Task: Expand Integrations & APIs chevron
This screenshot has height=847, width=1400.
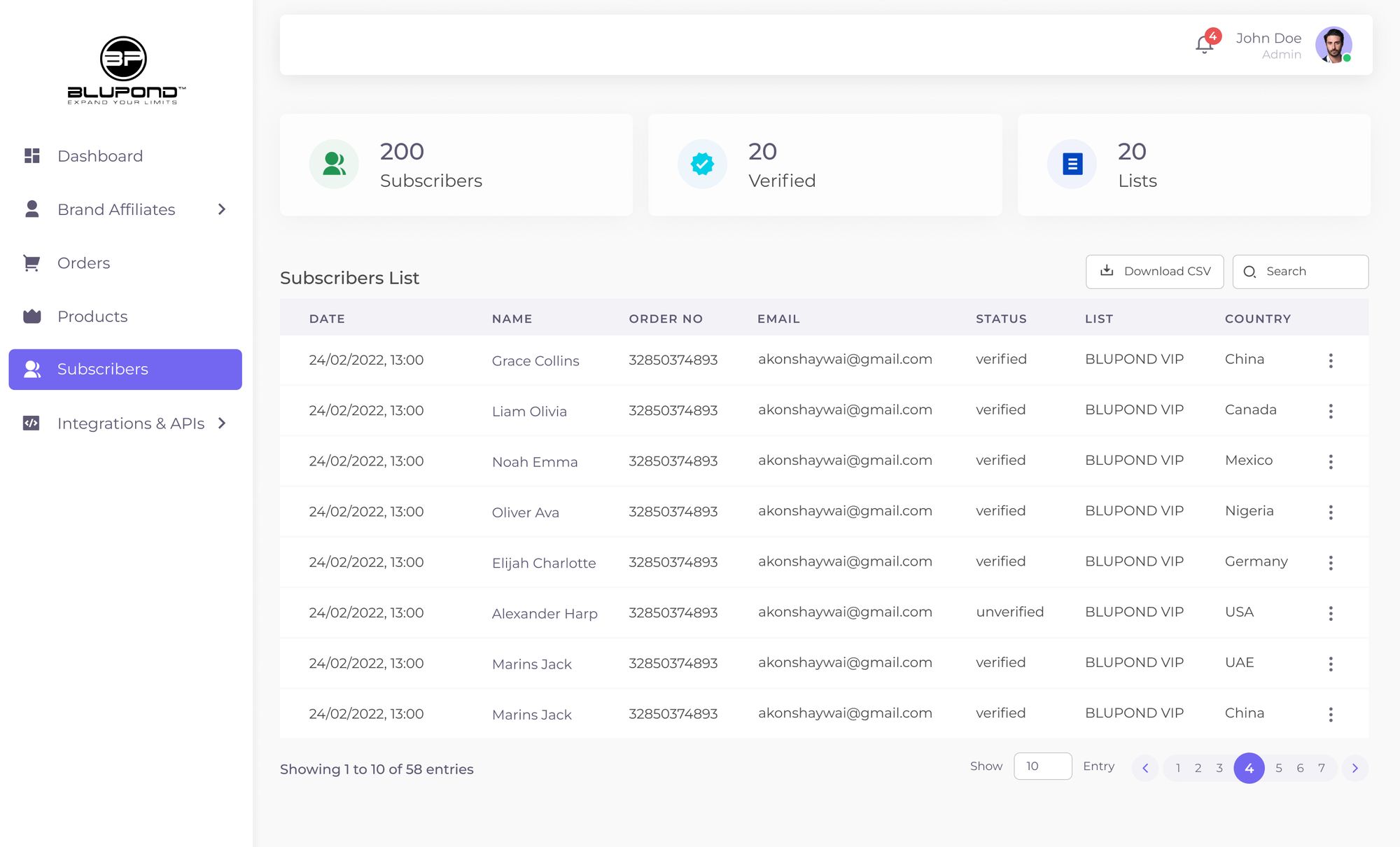Action: click(222, 423)
